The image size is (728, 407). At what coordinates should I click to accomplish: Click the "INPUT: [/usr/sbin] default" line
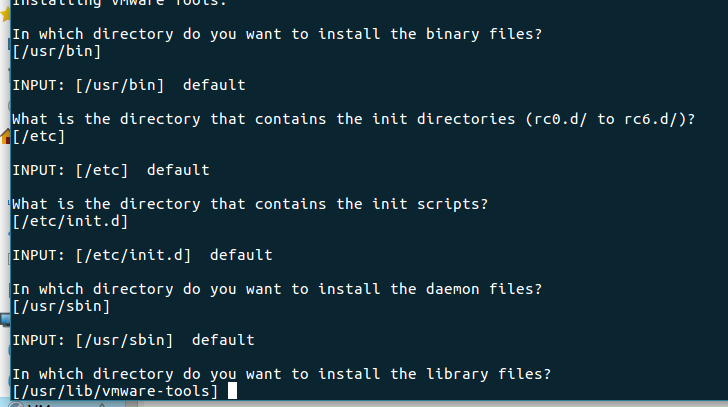click(x=133, y=340)
